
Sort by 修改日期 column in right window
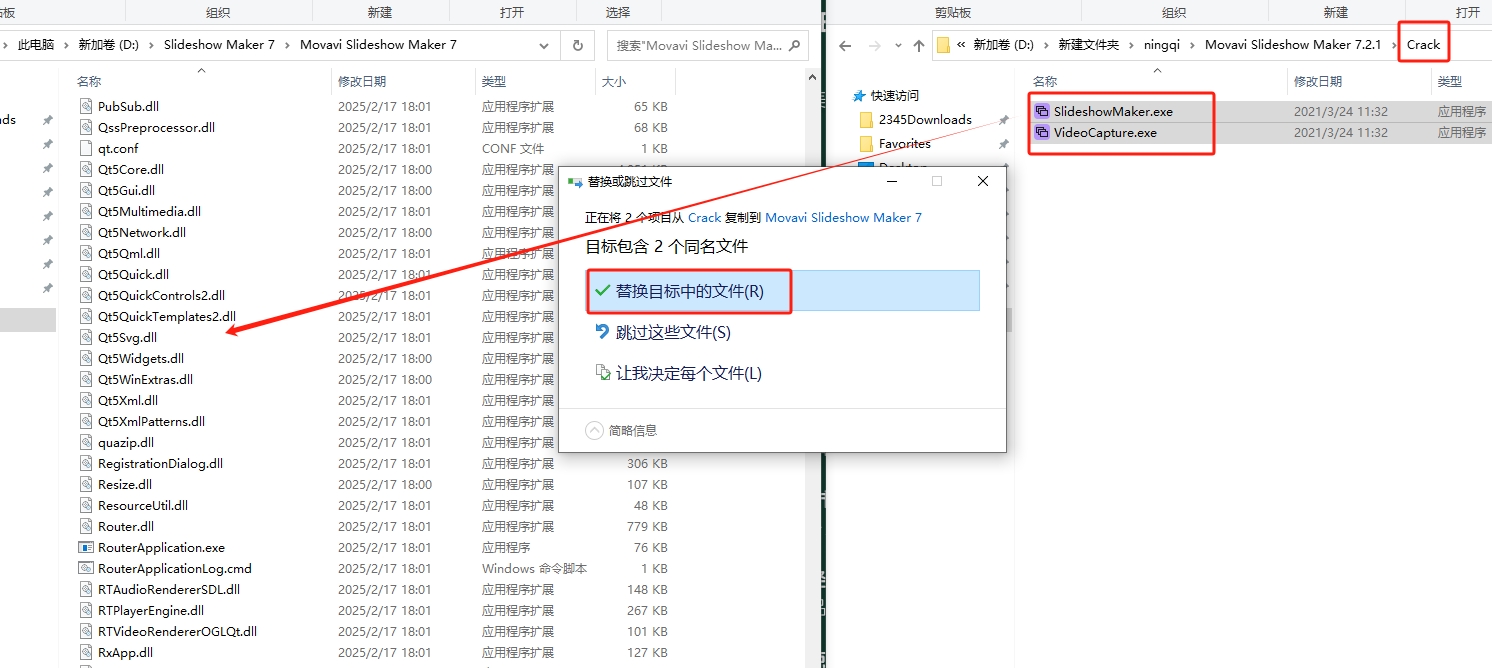[1318, 81]
